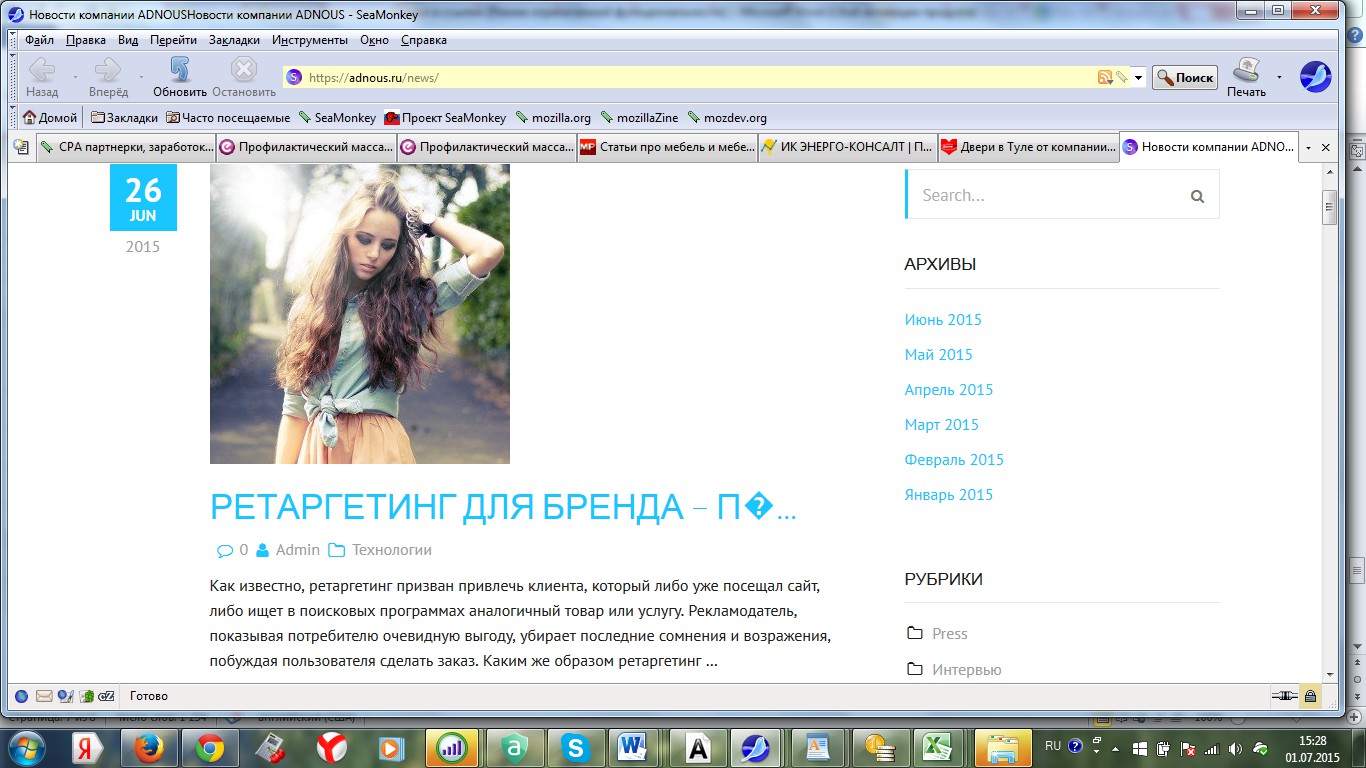The height and width of the screenshot is (768, 1366).
Task: Open a new tab with the new-tab icon
Action: [20, 147]
